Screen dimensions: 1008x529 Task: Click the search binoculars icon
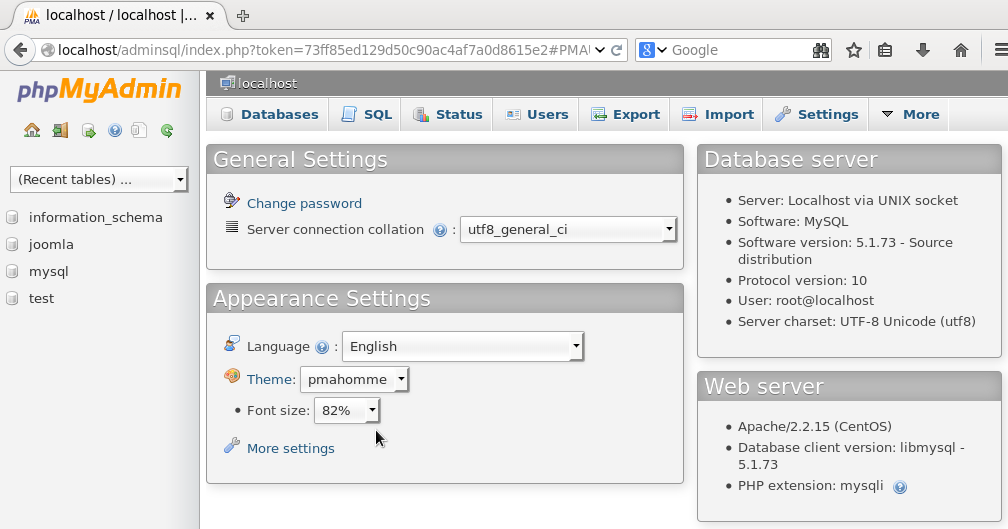(x=821, y=50)
